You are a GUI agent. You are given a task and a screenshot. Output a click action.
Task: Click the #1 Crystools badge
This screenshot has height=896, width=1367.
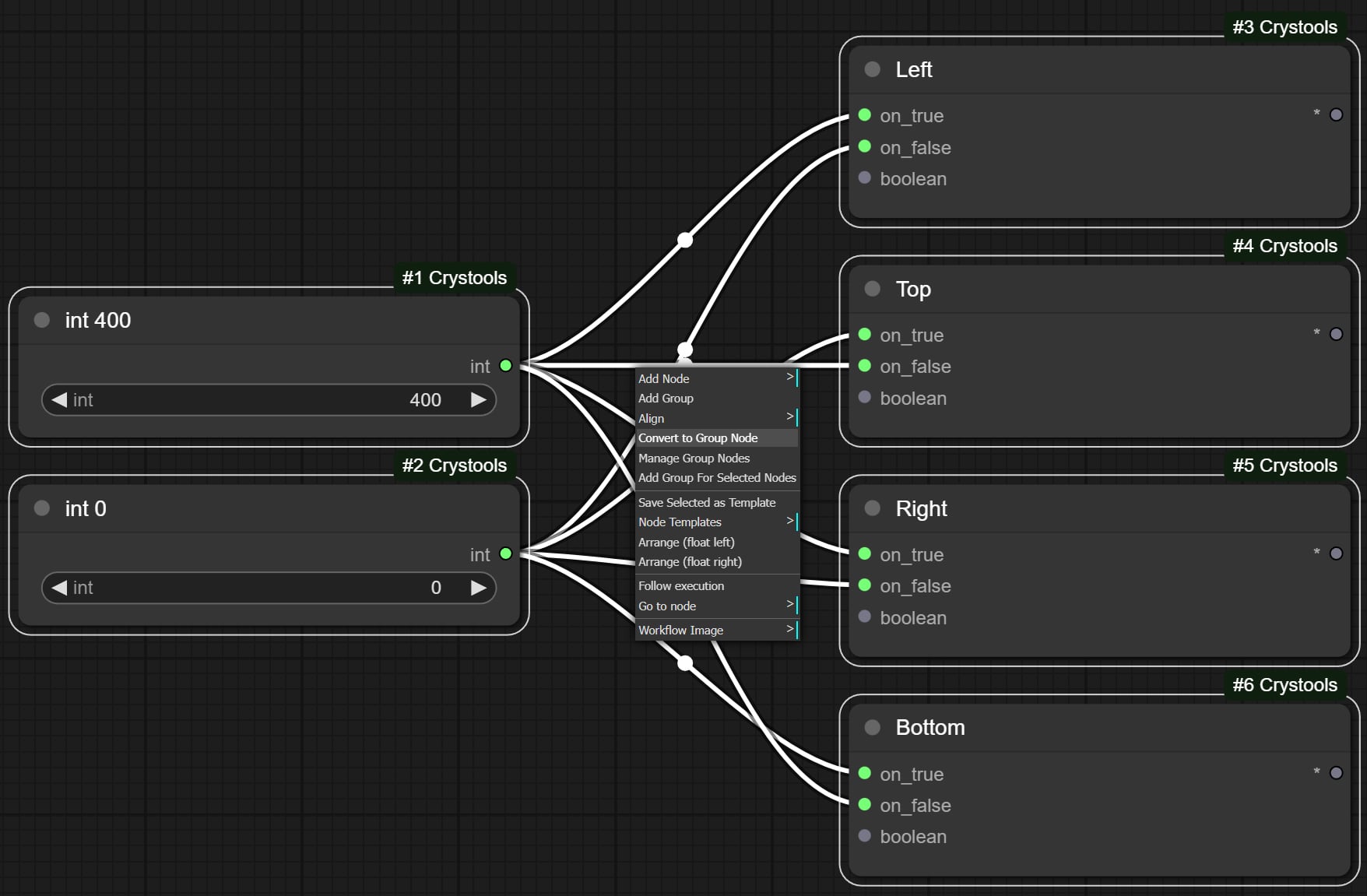coord(455,278)
